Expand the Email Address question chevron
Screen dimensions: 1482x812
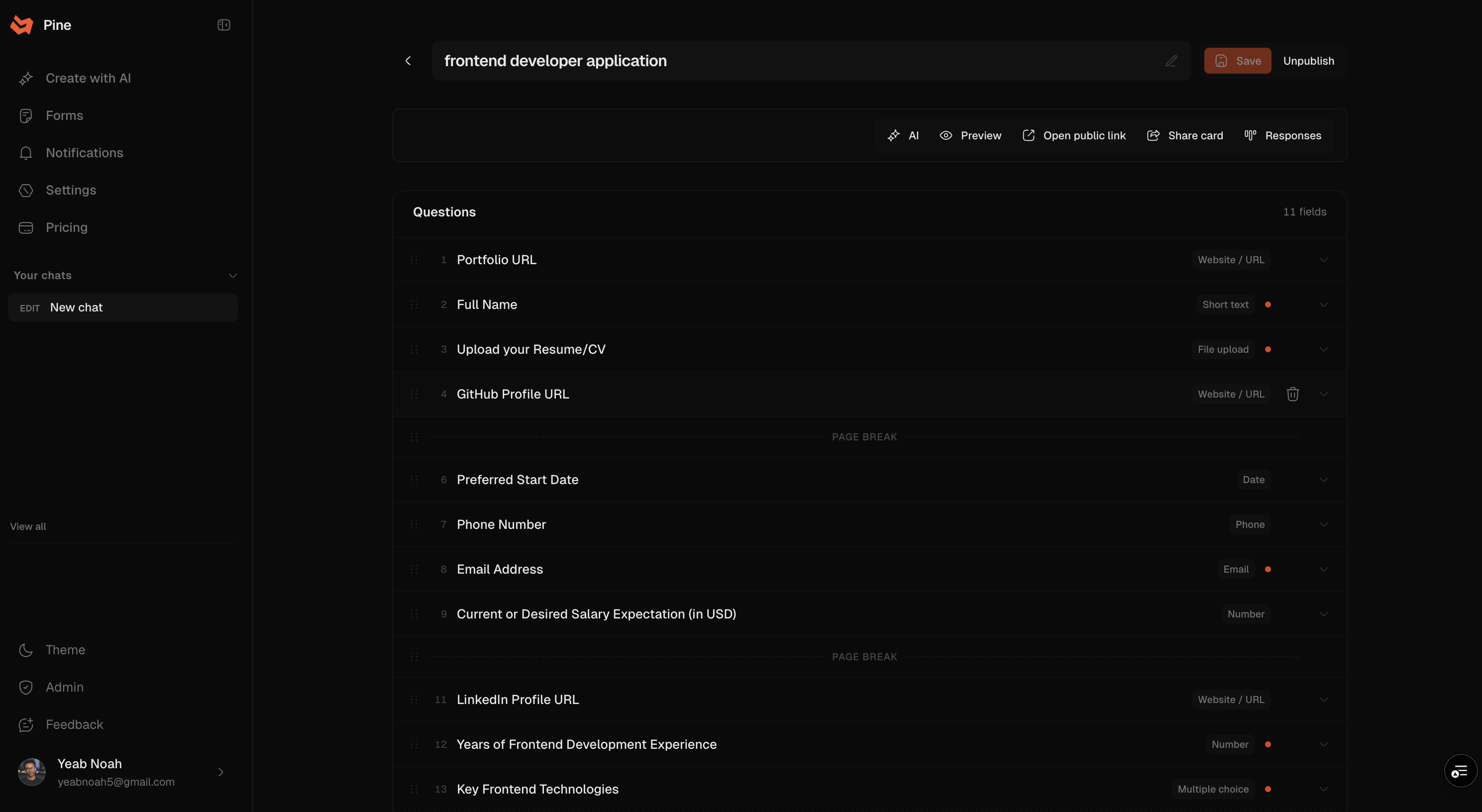coord(1323,569)
